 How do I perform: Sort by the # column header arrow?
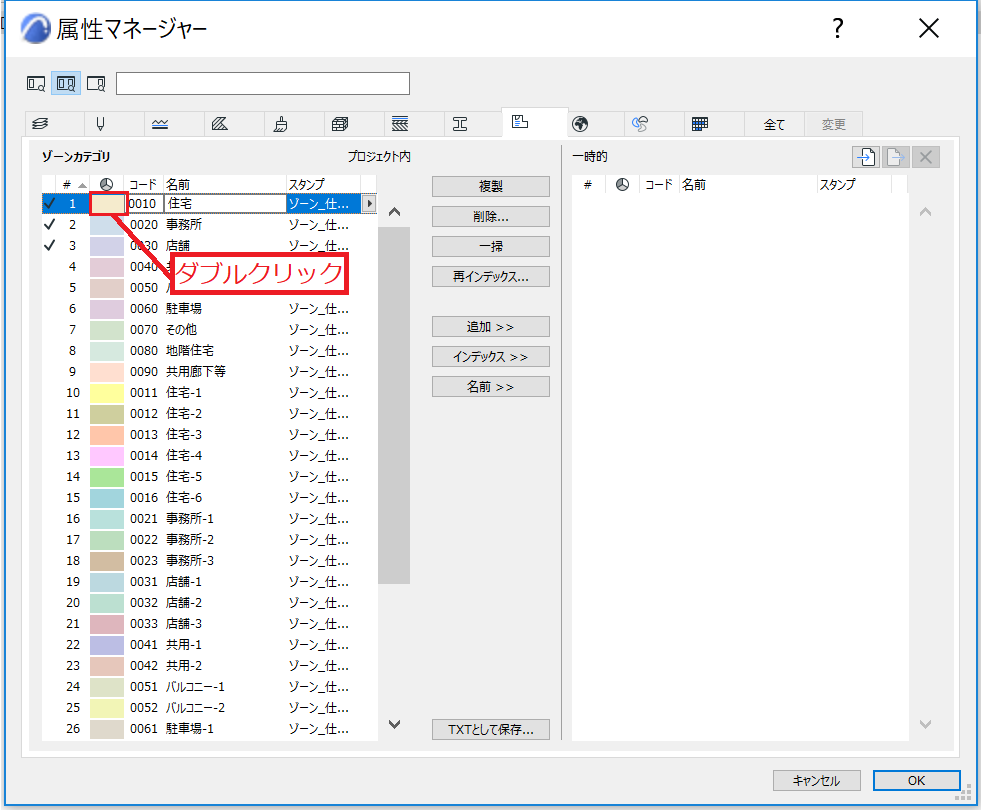pyautogui.click(x=82, y=185)
